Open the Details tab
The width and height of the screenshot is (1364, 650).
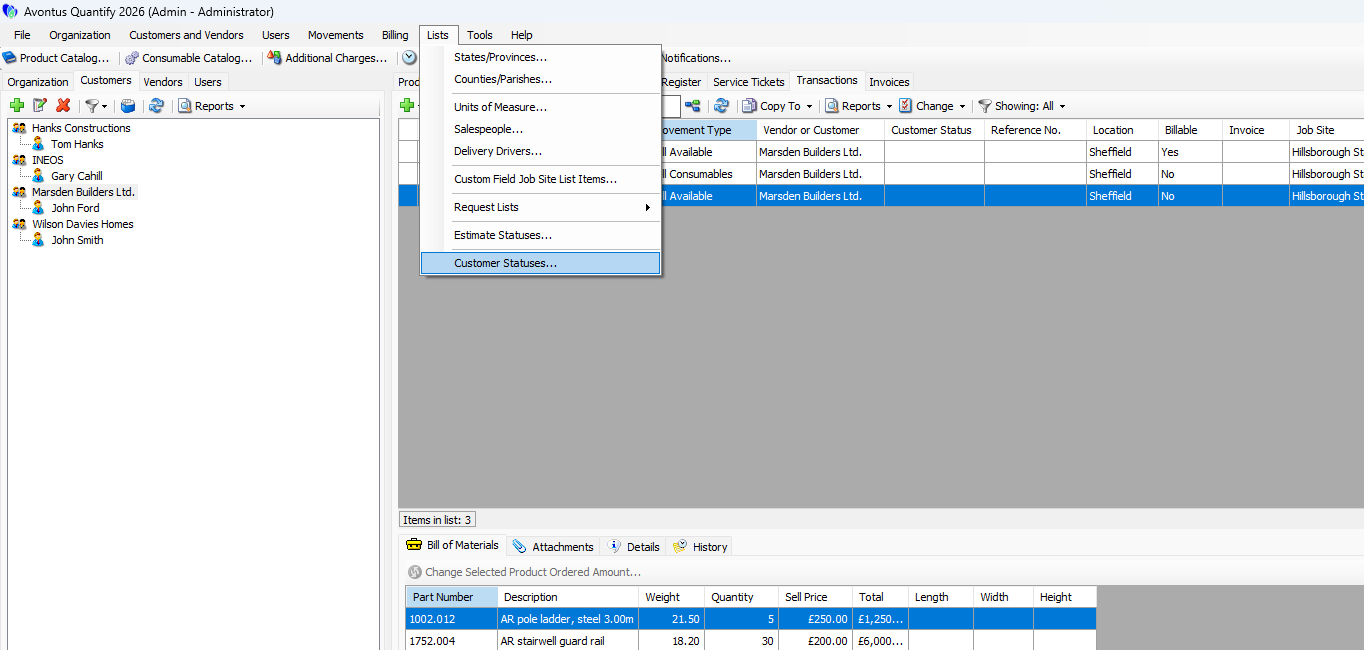(634, 546)
